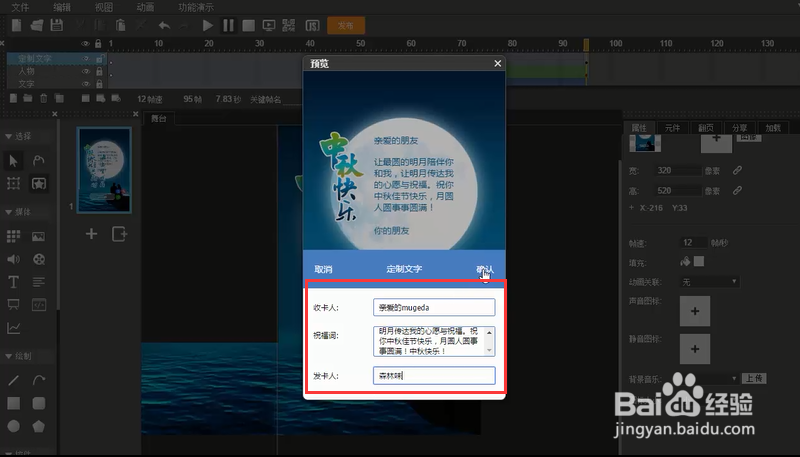Select the Text T tool
Screen dimensions: 800x457
(x=13, y=282)
